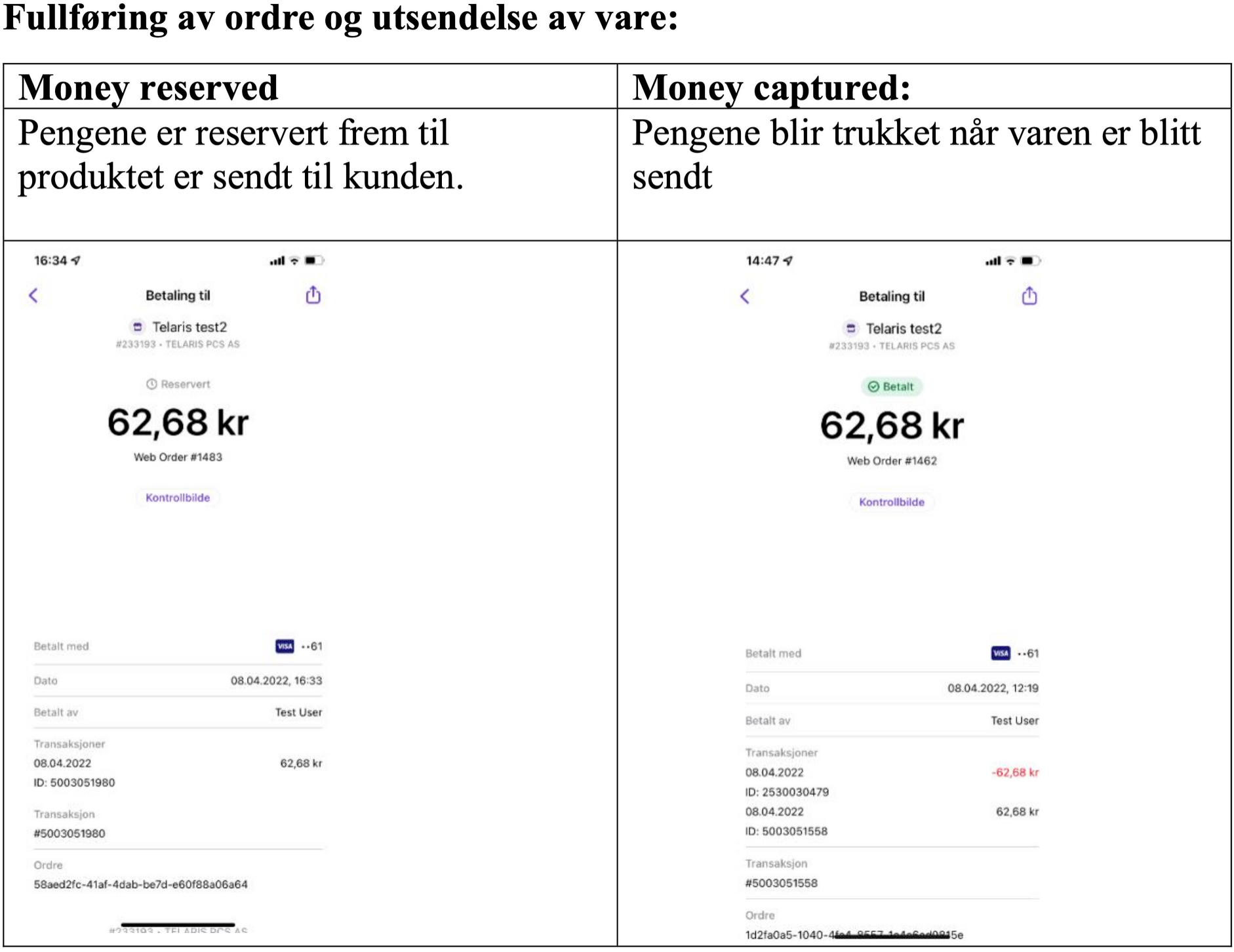Click order ID 58aed2fc-41af-4dab on left

pos(141,884)
